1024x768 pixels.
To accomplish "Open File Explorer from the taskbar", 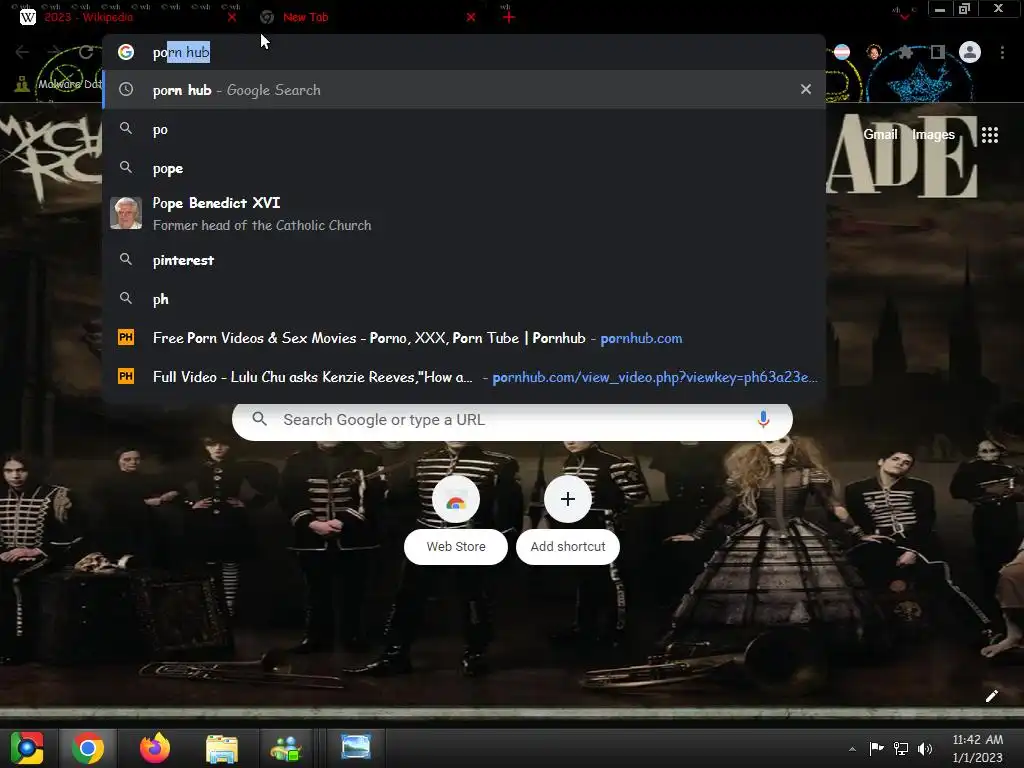I will pos(222,748).
